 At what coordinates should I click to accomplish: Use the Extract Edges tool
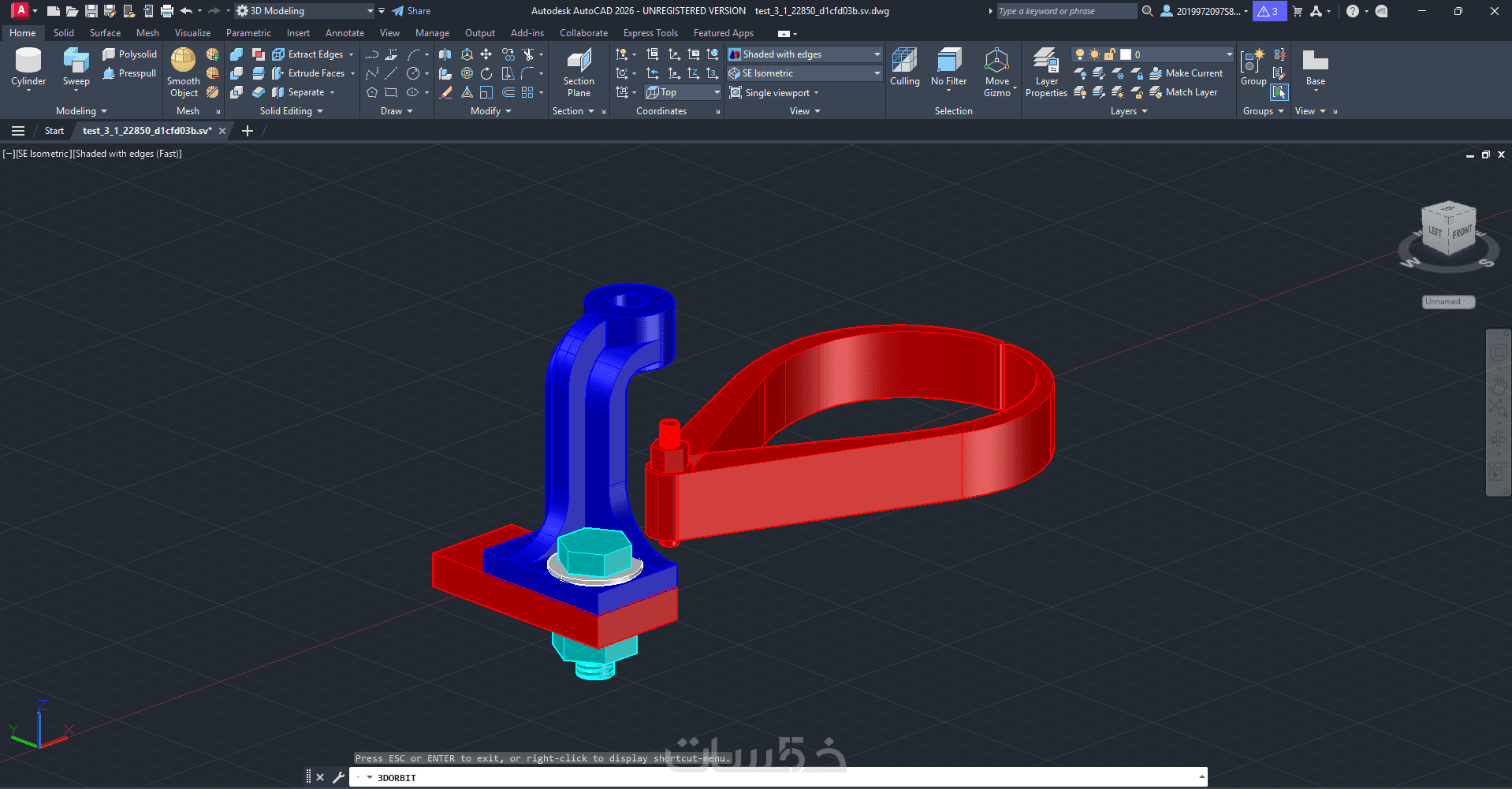[x=307, y=54]
